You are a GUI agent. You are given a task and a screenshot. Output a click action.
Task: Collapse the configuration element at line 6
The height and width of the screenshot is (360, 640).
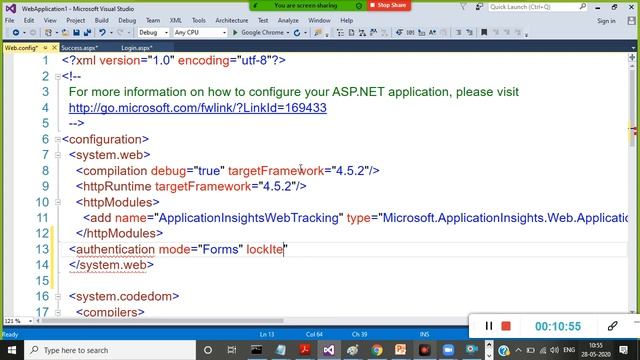tap(58, 140)
